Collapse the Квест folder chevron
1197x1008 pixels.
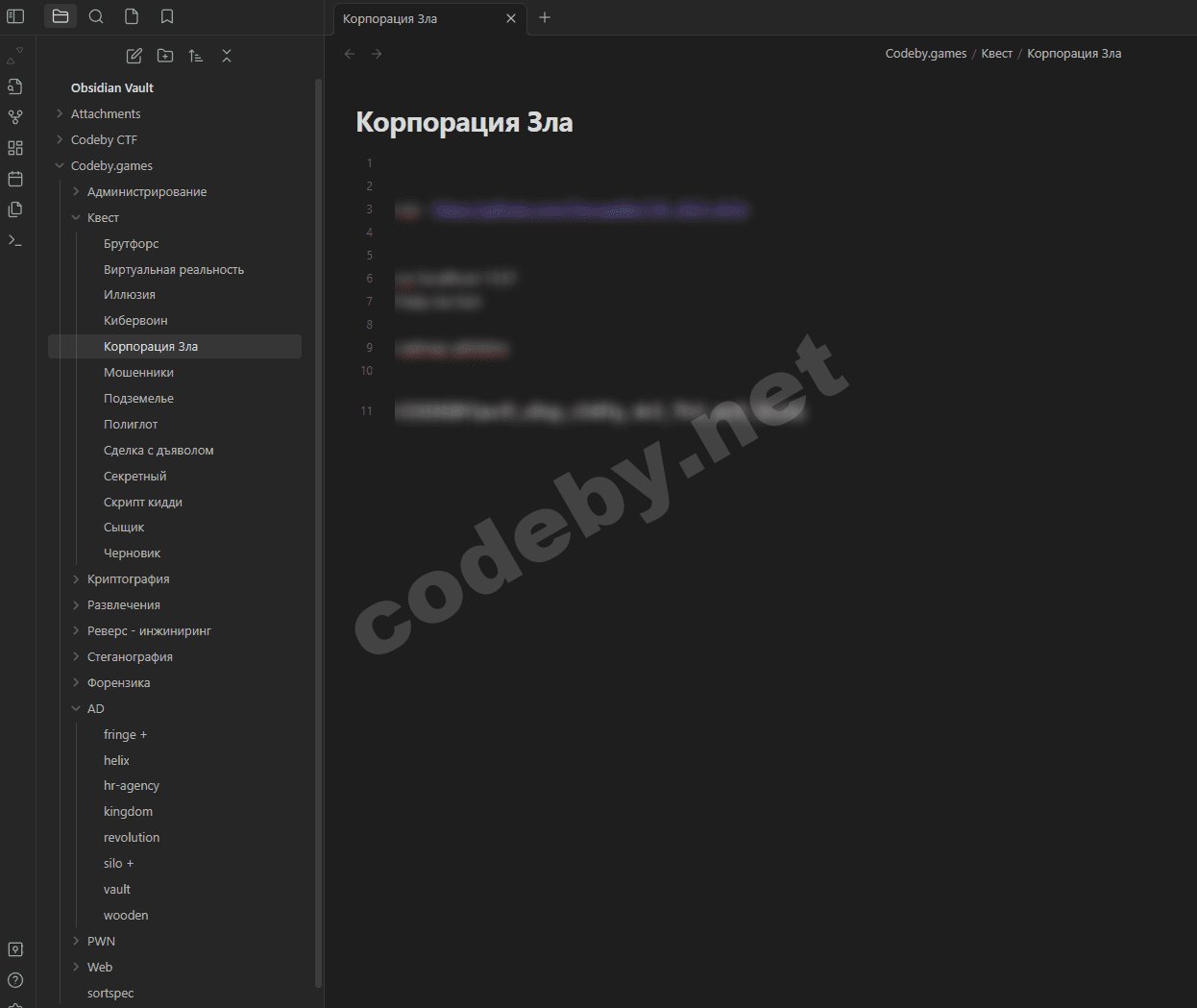[76, 217]
